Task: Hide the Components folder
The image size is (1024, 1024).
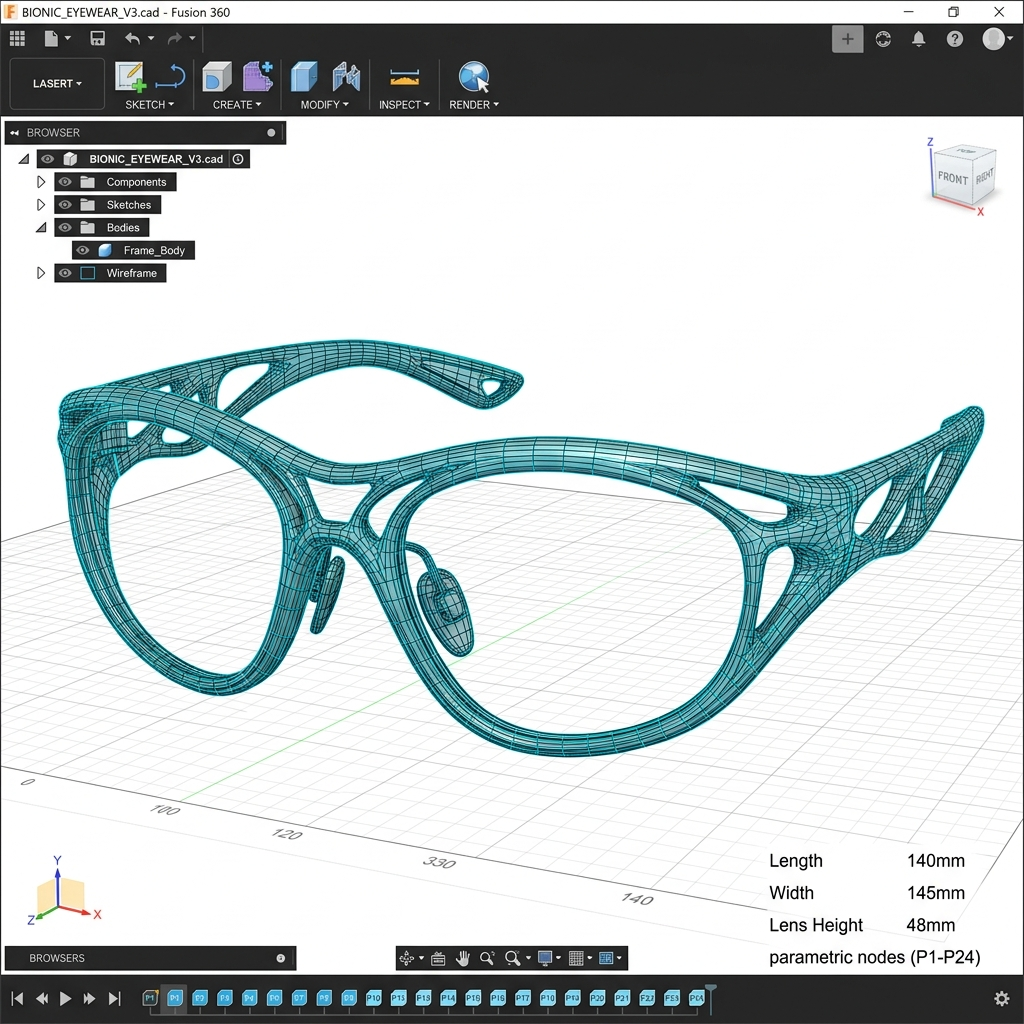Action: (x=65, y=182)
